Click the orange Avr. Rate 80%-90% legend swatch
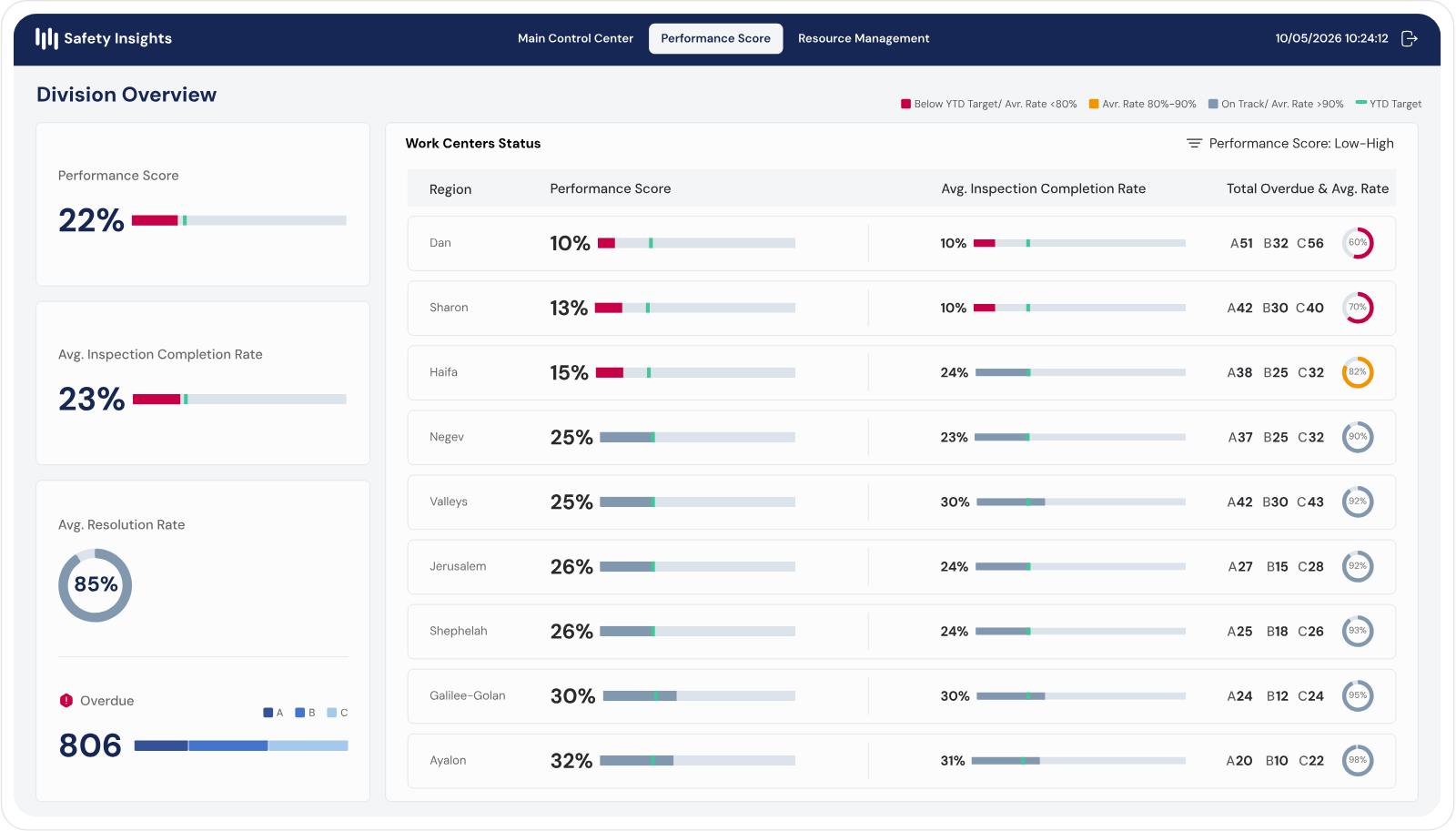This screenshot has width=1456, height=831. pos(1094,104)
